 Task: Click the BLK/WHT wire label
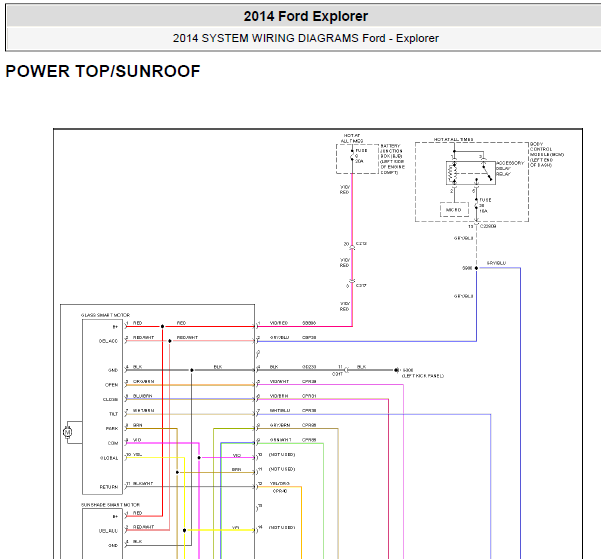click(143, 484)
